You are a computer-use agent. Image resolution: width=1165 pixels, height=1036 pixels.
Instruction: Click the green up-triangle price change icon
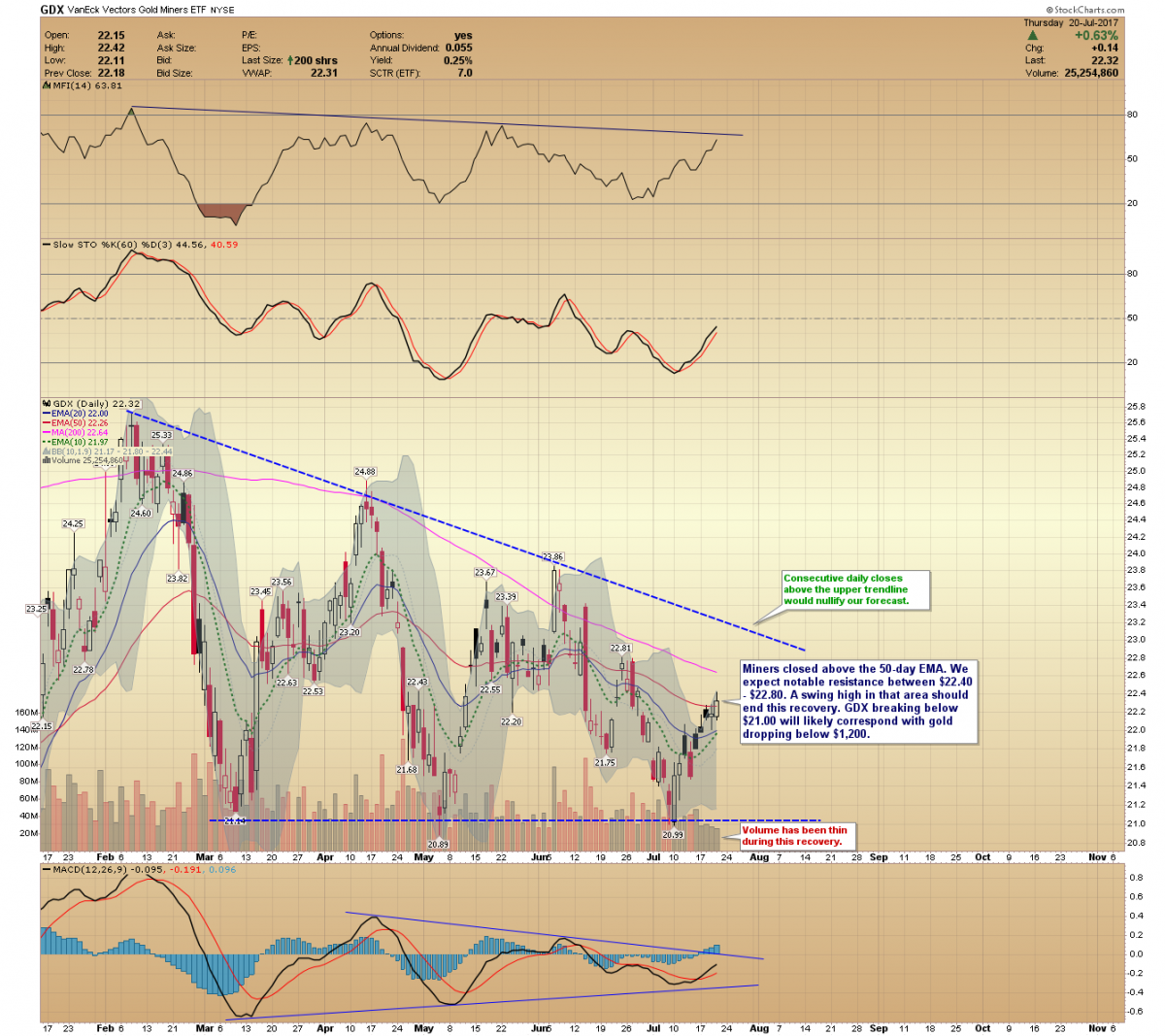[x=1033, y=36]
